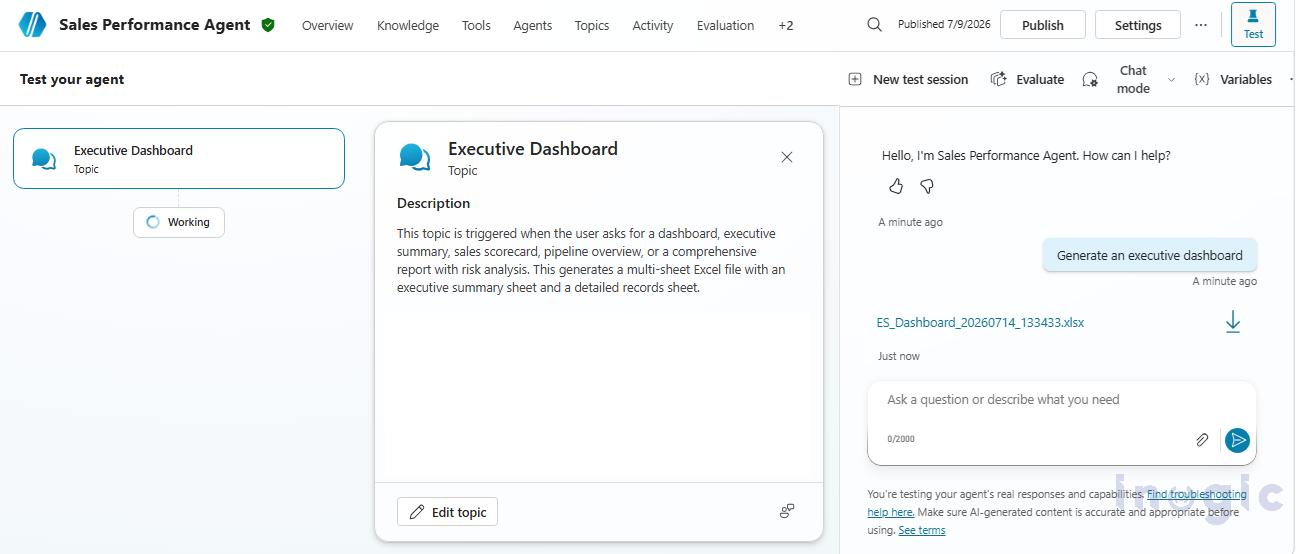This screenshot has height=554, width=1297.
Task: Select the Executive Dashboard topic node
Action: (179, 158)
